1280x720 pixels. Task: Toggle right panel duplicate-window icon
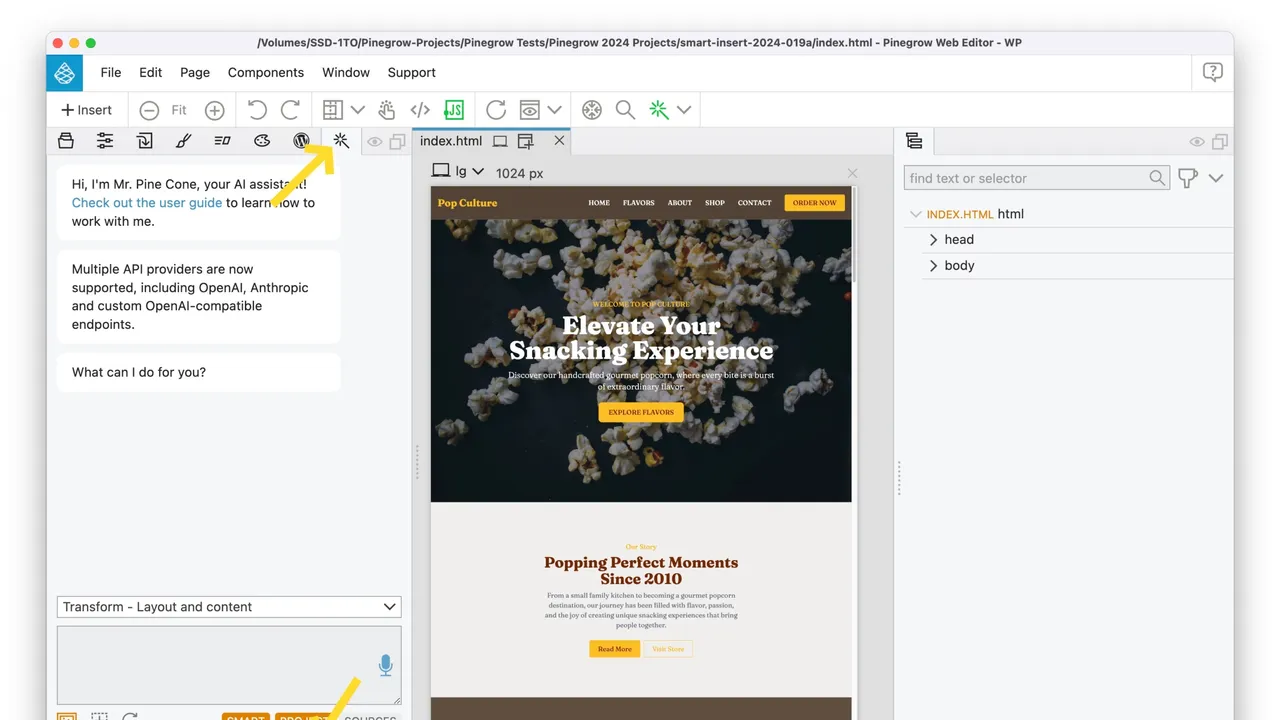(1219, 142)
